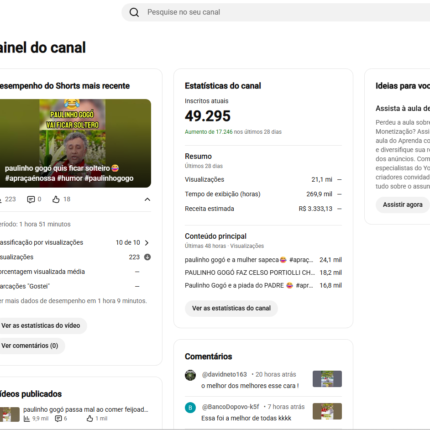Open the @davidneto163 username link
Screen dimensions: 430x430
point(224,374)
